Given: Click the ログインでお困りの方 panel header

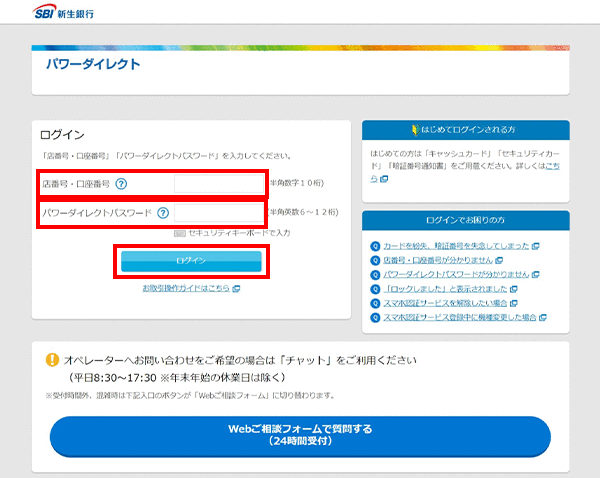Looking at the screenshot, I should click(x=466, y=220).
